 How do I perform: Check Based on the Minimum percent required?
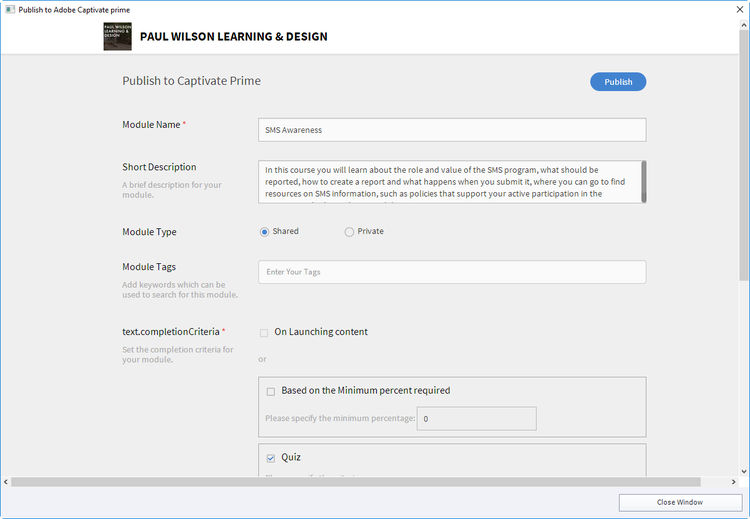point(271,391)
